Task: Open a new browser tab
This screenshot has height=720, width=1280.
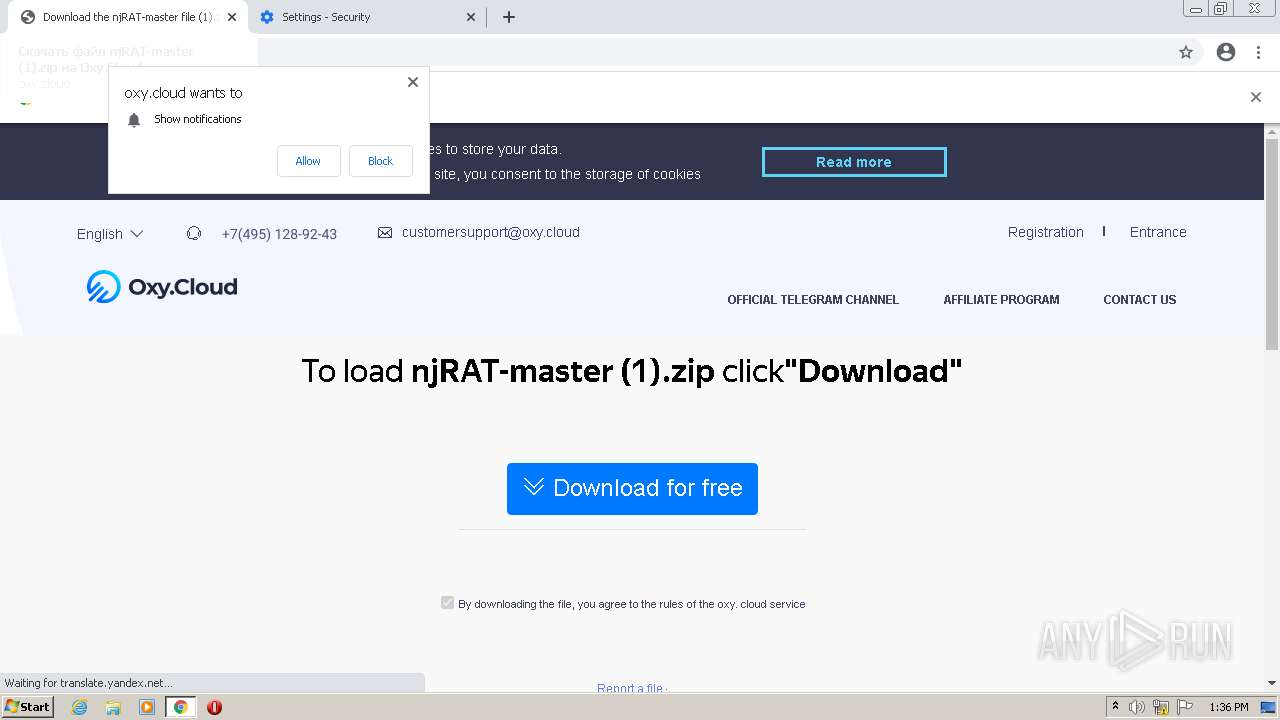Action: coord(508,17)
